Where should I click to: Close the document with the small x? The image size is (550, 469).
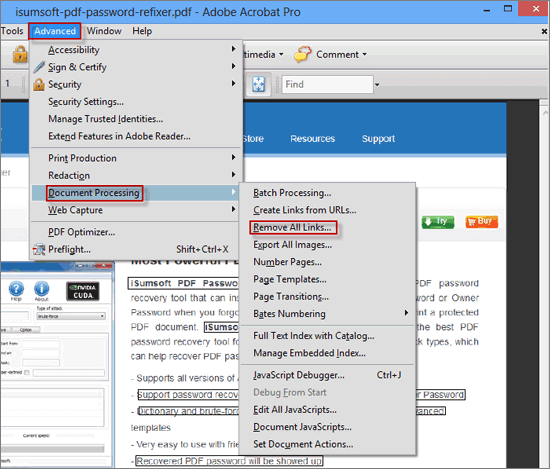click(544, 32)
